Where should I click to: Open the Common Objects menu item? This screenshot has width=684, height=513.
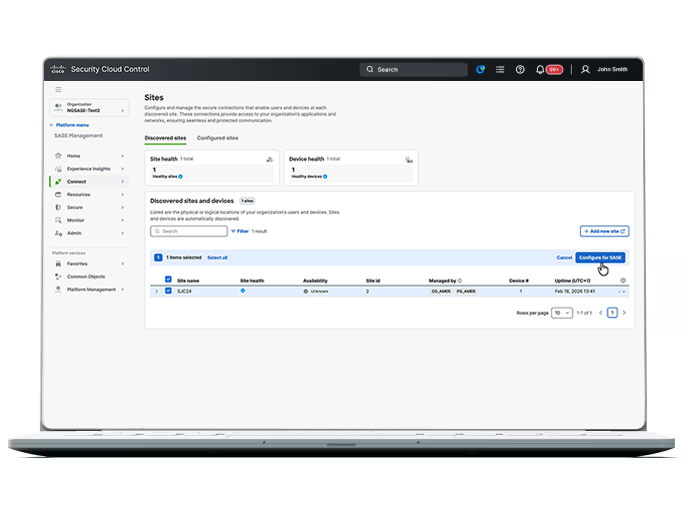point(89,277)
